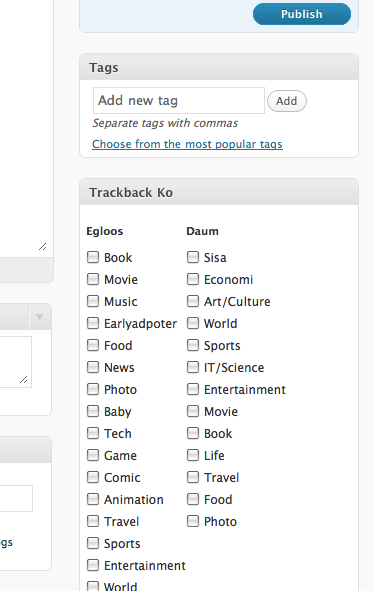The width and height of the screenshot is (374, 591).
Task: Click the Add tag button
Action: point(287,101)
